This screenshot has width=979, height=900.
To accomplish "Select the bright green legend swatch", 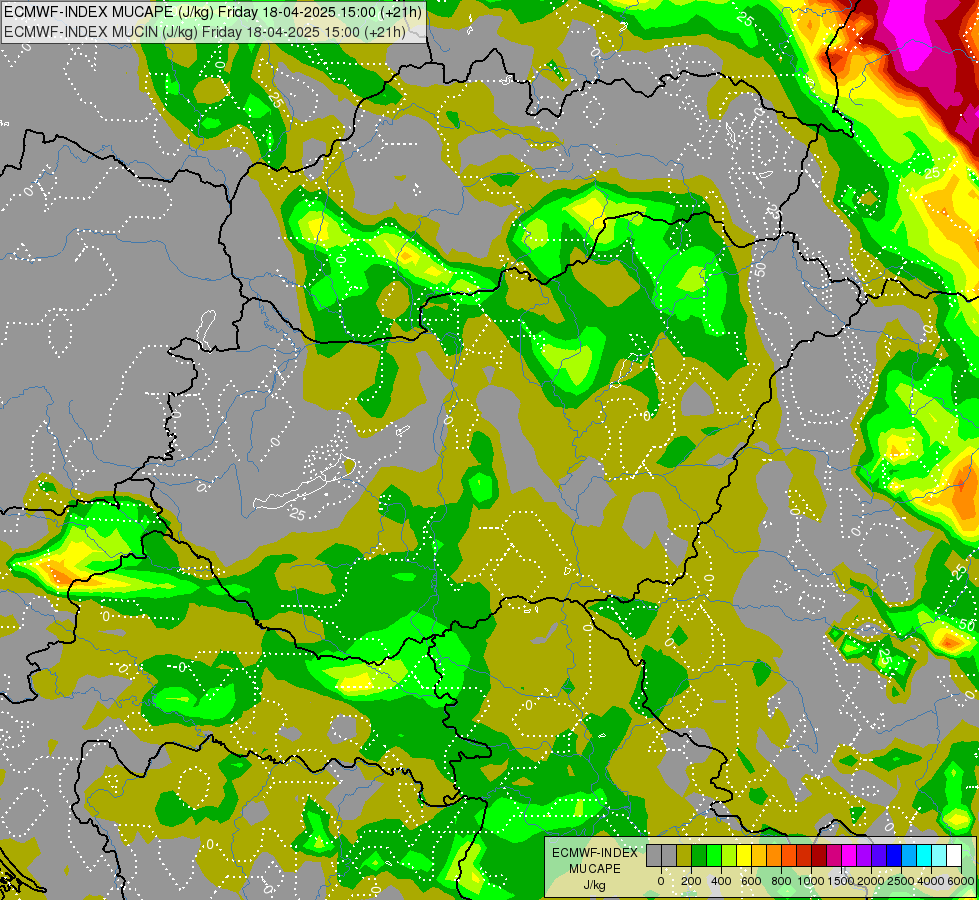I will [714, 856].
